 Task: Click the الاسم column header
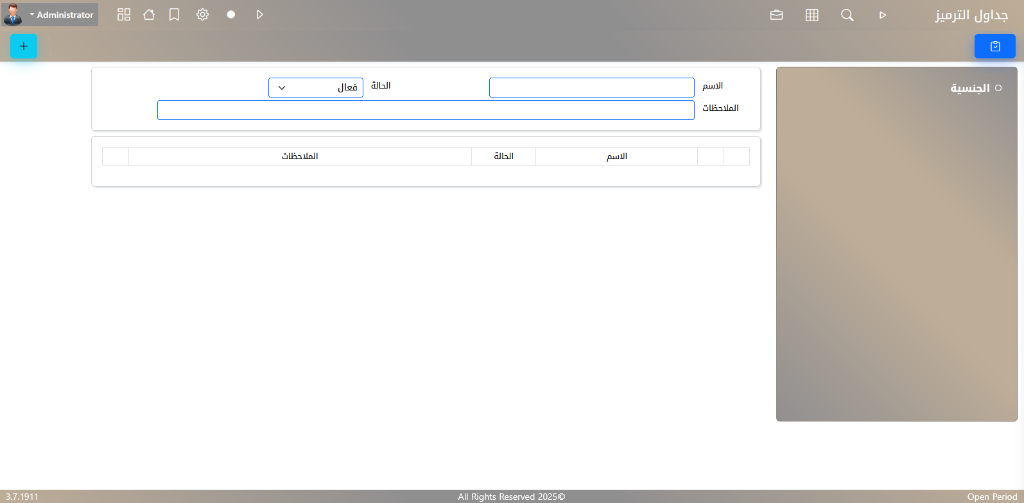coord(617,157)
